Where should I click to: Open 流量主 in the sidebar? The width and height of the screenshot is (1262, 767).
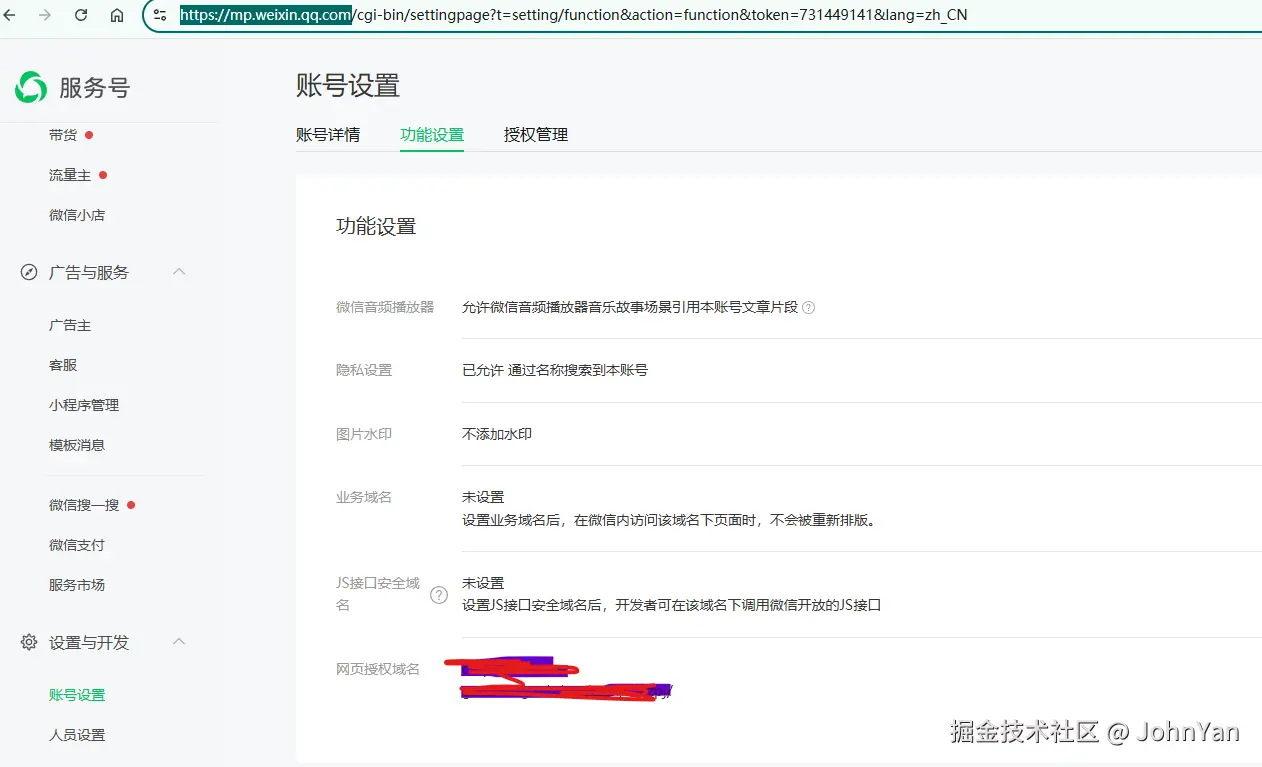coord(70,175)
